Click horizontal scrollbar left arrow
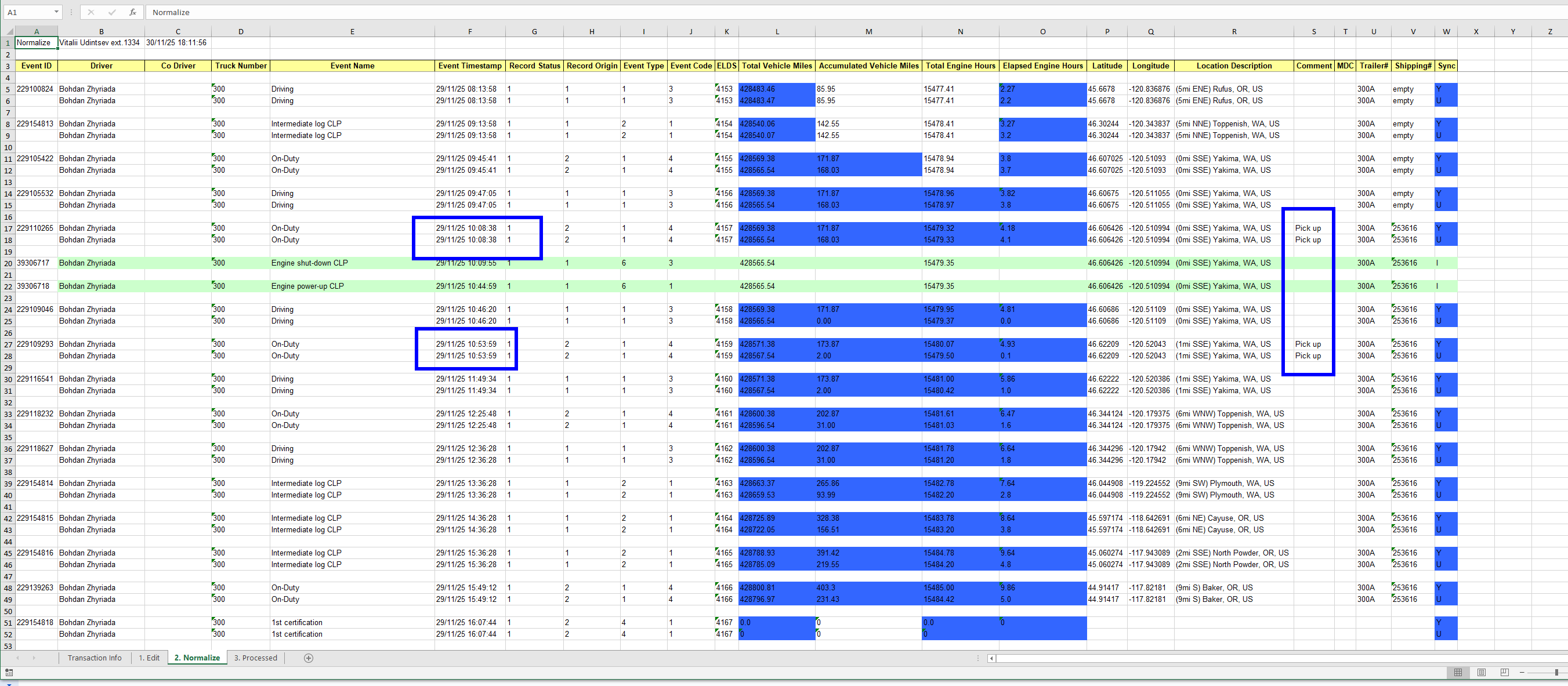Viewport: 1568px width, 686px height. tap(991, 658)
